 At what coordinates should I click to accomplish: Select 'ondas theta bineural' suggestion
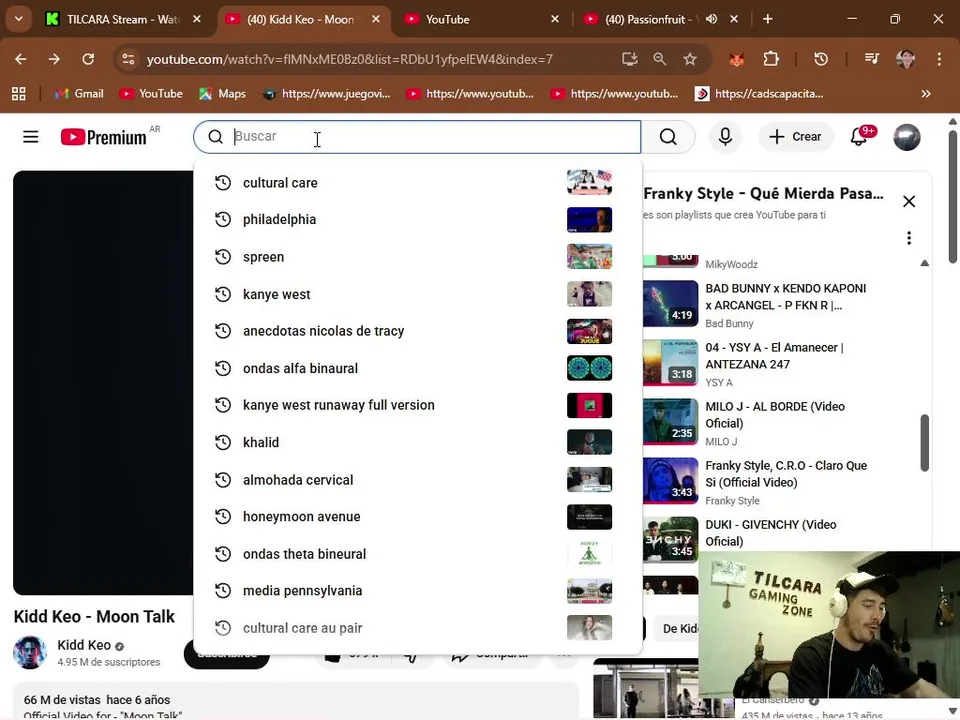click(418, 553)
